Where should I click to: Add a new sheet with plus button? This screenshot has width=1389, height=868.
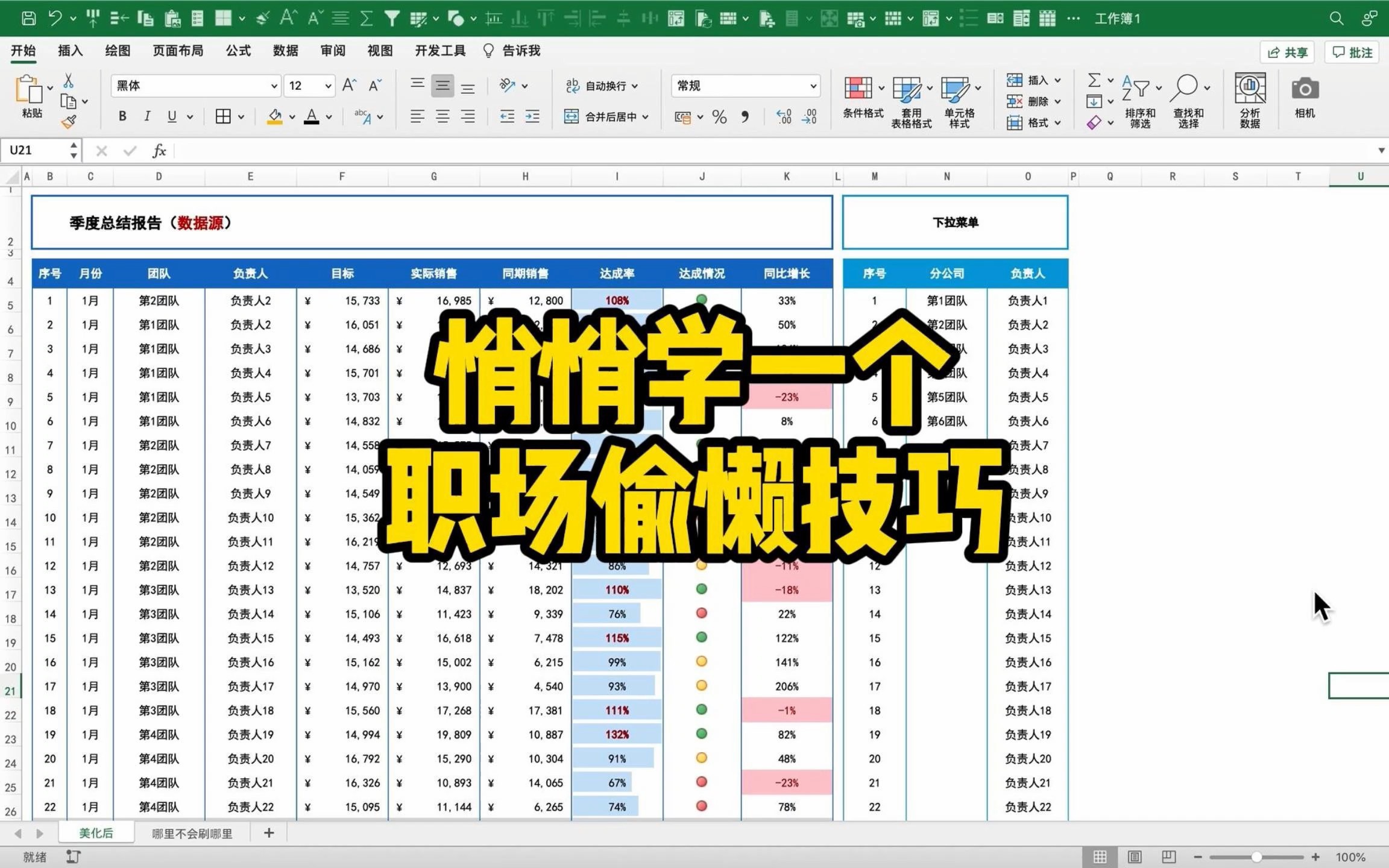pyautogui.click(x=269, y=832)
